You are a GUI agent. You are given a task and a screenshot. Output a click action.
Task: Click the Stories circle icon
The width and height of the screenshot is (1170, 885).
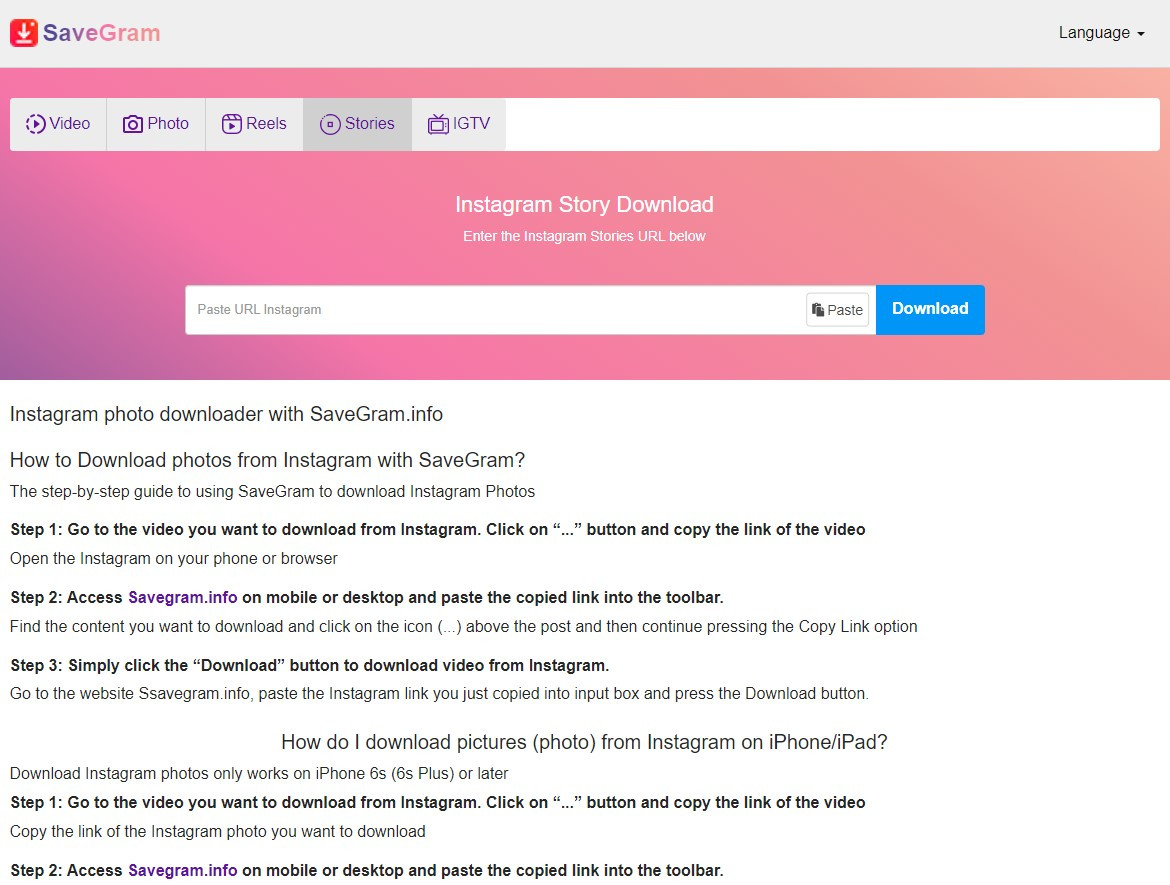pyautogui.click(x=330, y=124)
